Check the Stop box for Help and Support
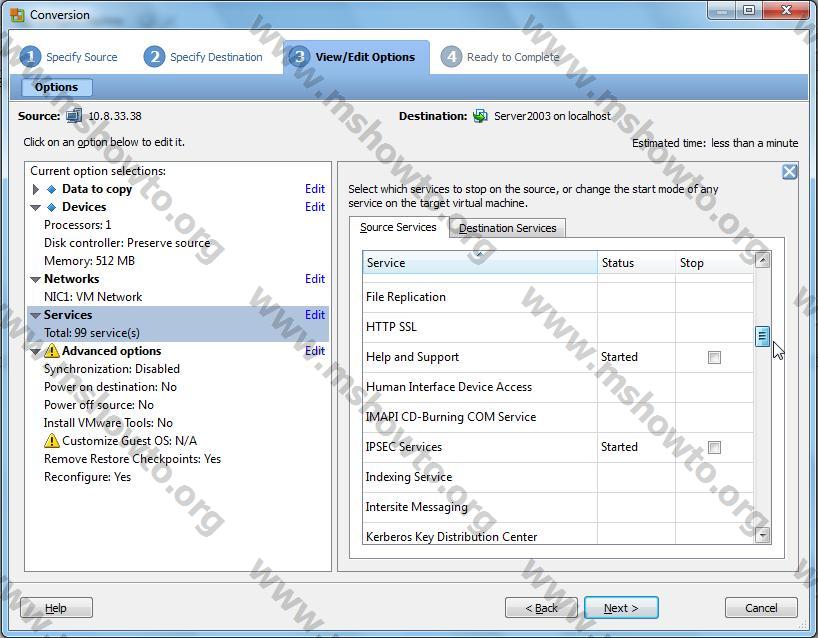Image resolution: width=818 pixels, height=638 pixels. [714, 357]
